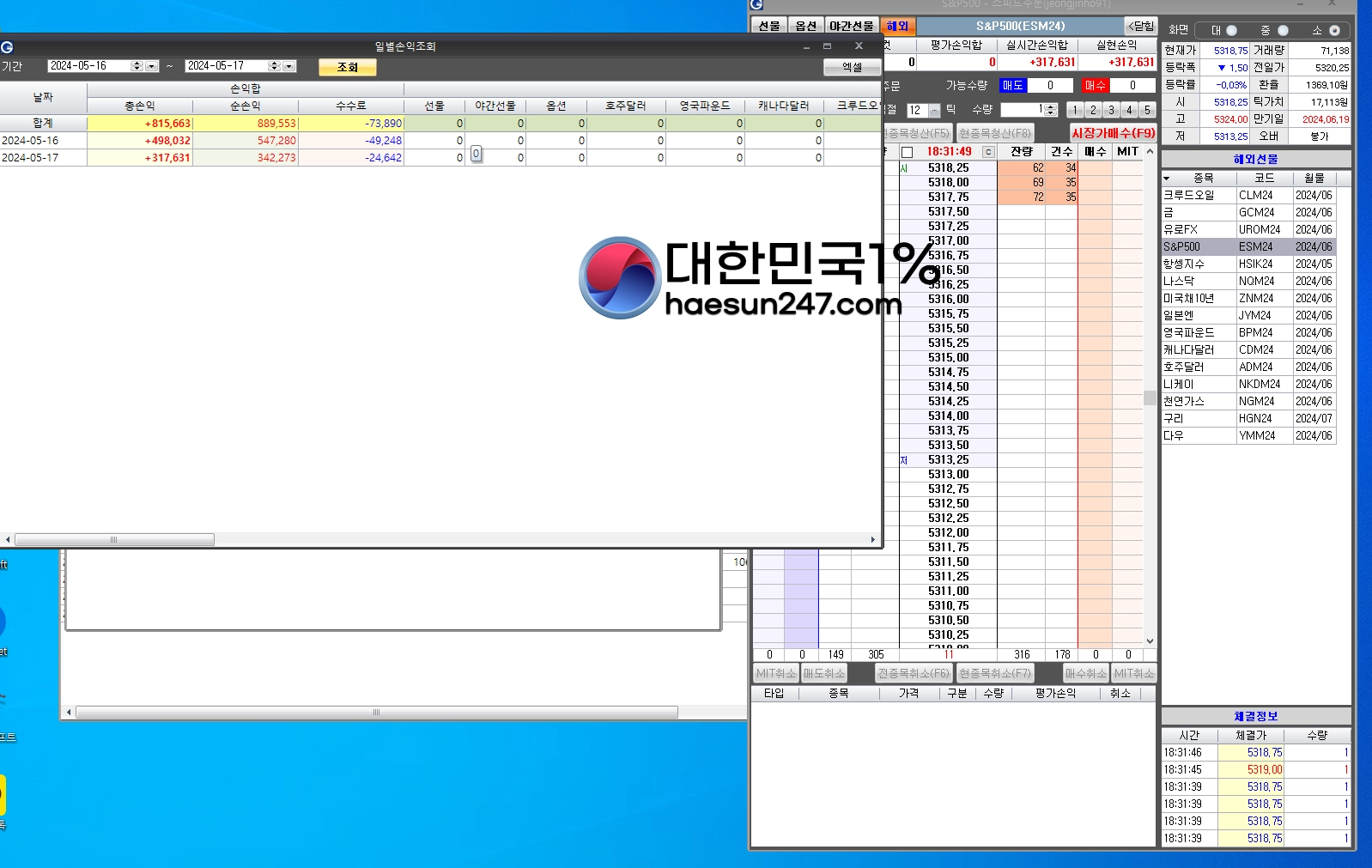Click the 시장가매수(F9) market buy button
Image resolution: width=1372 pixels, height=868 pixels.
pos(1114,133)
